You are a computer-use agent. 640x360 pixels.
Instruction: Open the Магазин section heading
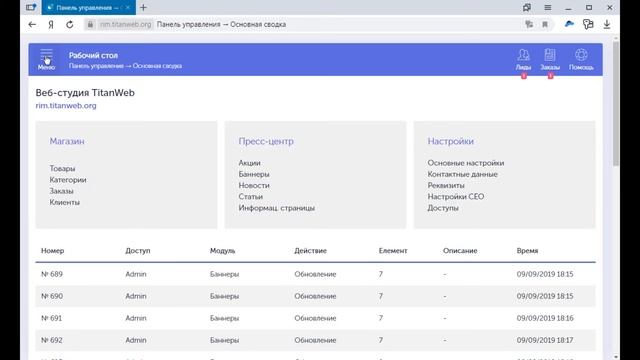pos(67,141)
